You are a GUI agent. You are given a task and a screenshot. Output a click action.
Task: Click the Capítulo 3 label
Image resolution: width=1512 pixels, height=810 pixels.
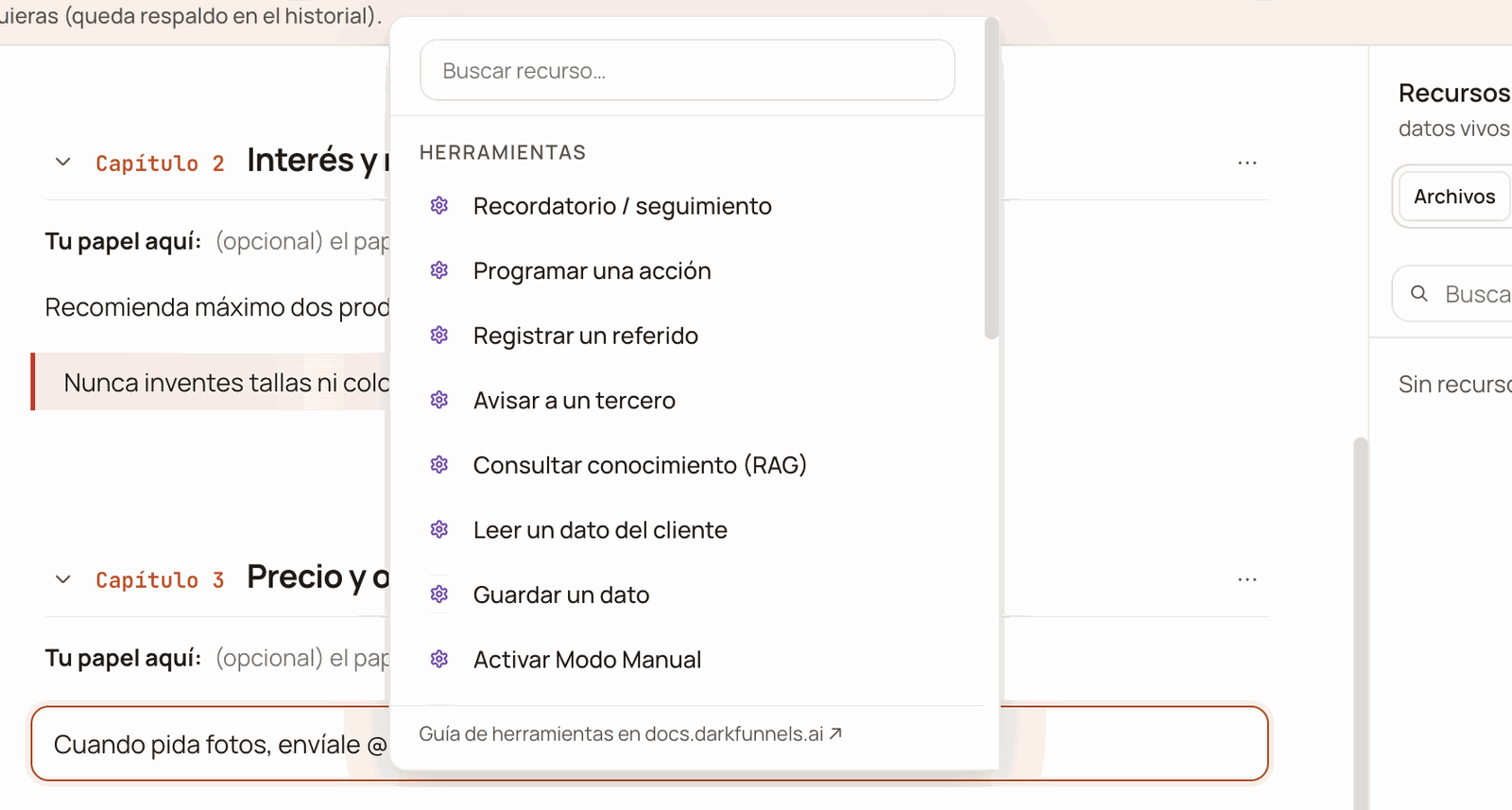click(x=160, y=580)
